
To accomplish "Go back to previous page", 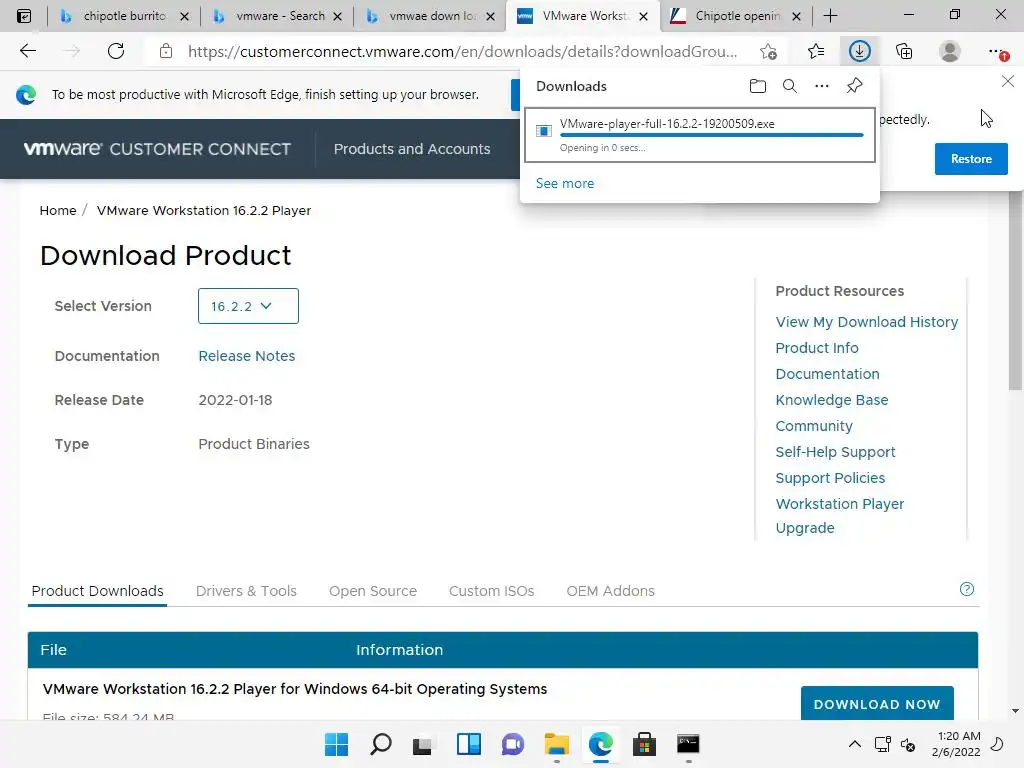I will (27, 51).
